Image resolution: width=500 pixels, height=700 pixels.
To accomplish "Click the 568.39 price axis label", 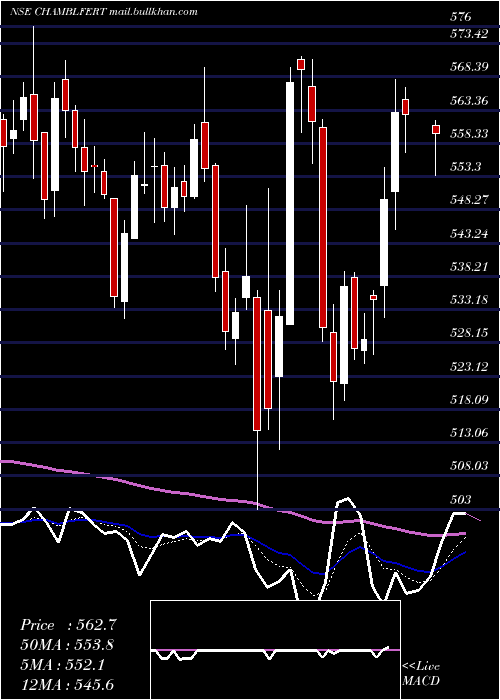I will (x=469, y=67).
